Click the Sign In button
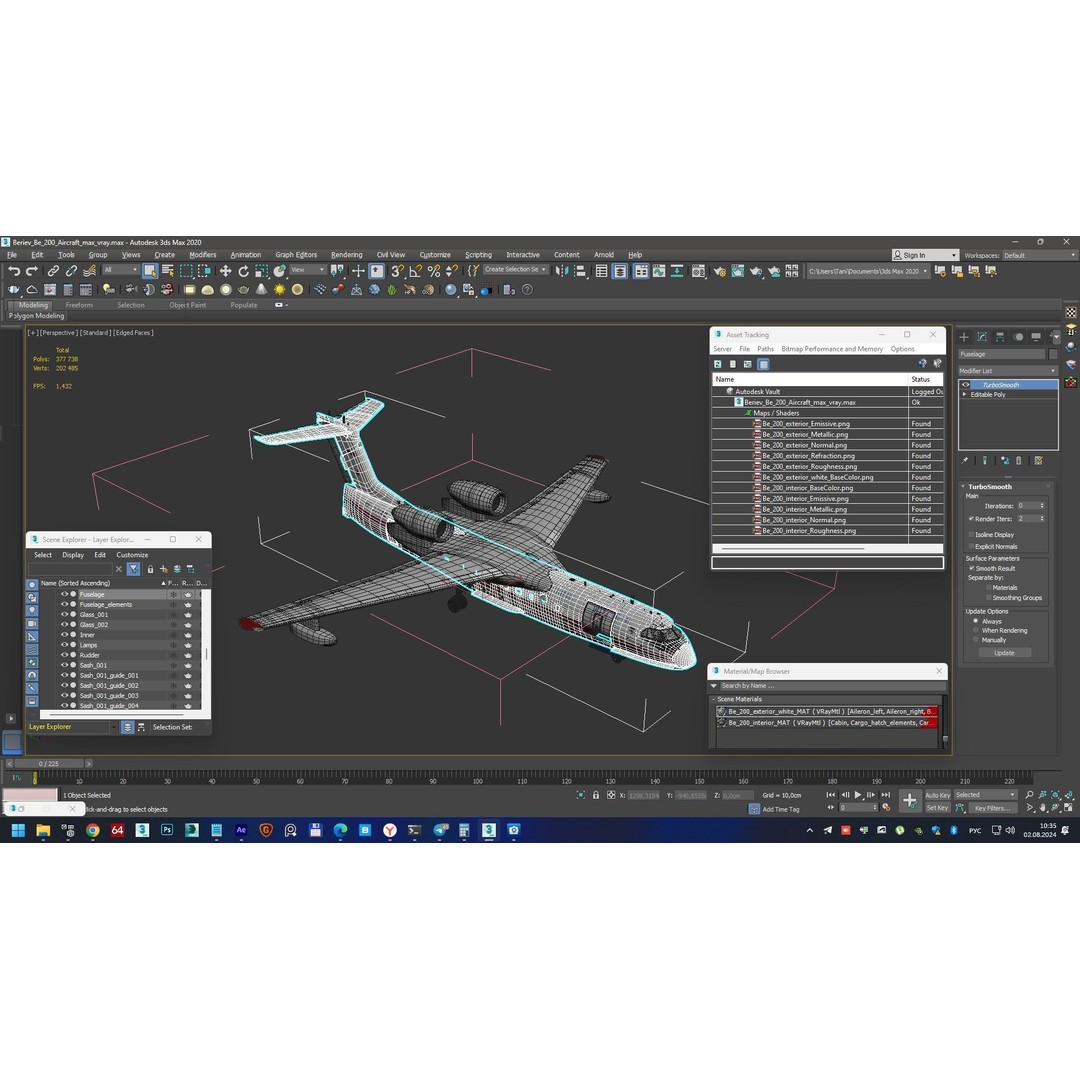Image resolution: width=1080 pixels, height=1080 pixels. pyautogui.click(x=925, y=255)
